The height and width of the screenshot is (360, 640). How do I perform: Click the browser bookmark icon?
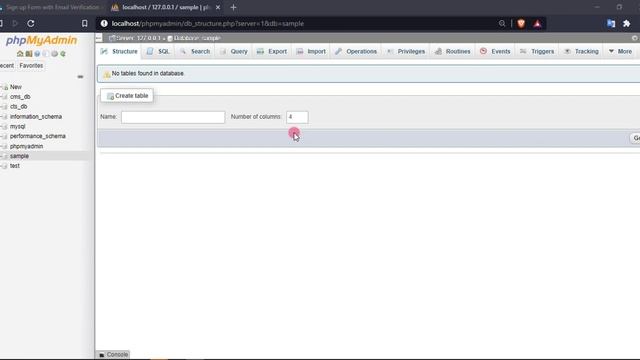(x=84, y=24)
